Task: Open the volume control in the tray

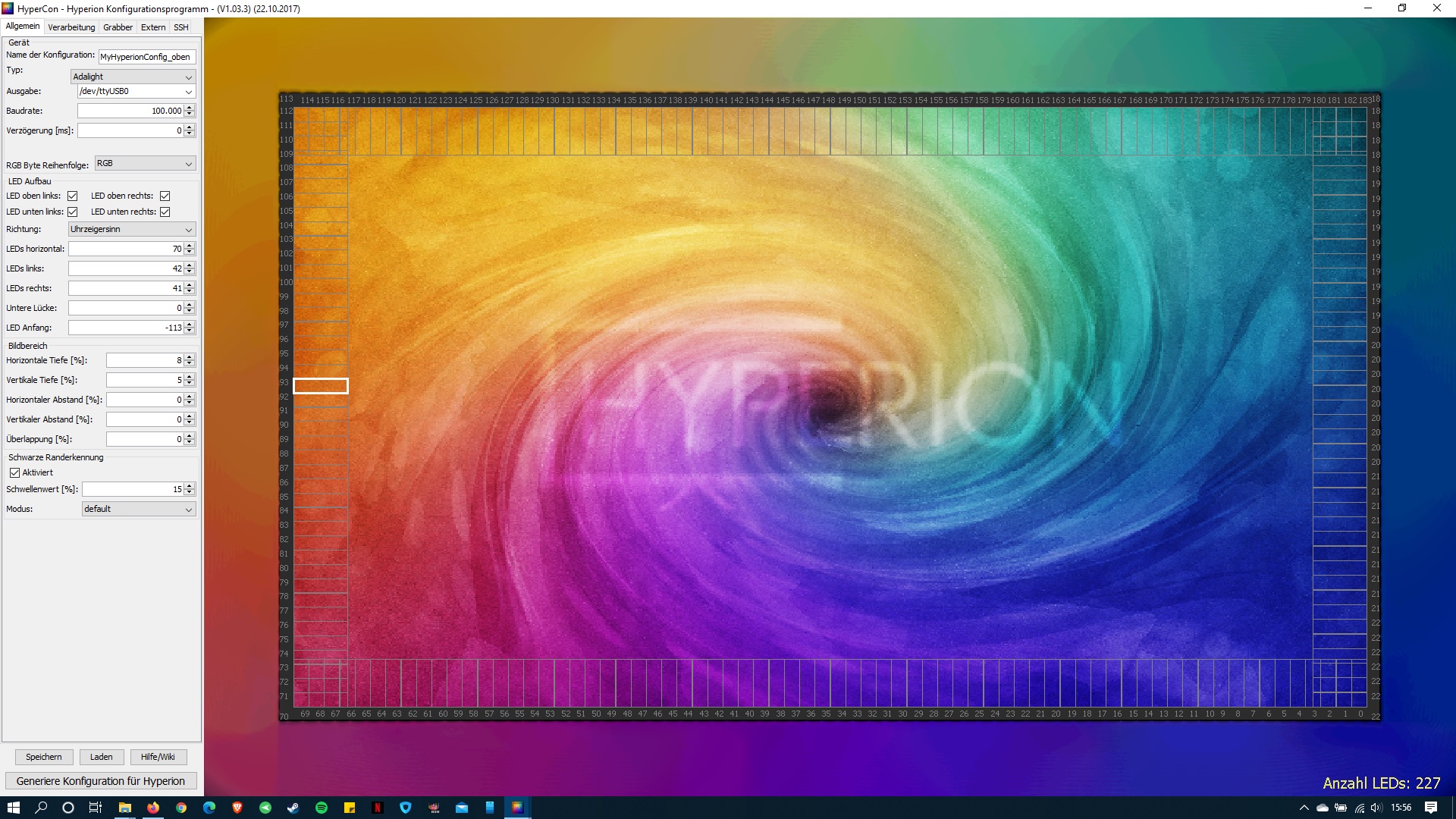Action: pos(1376,808)
